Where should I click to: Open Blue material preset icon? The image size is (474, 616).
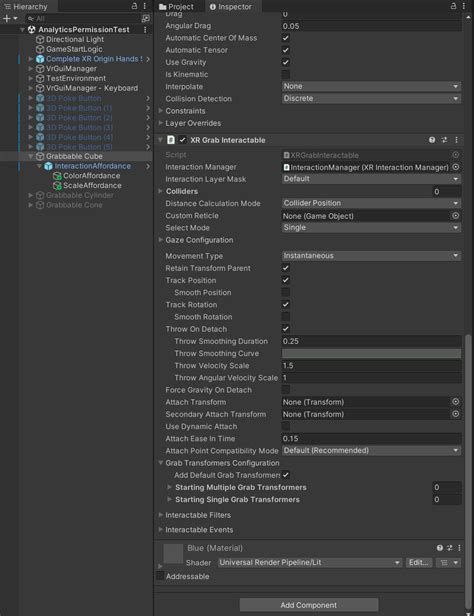pos(450,548)
